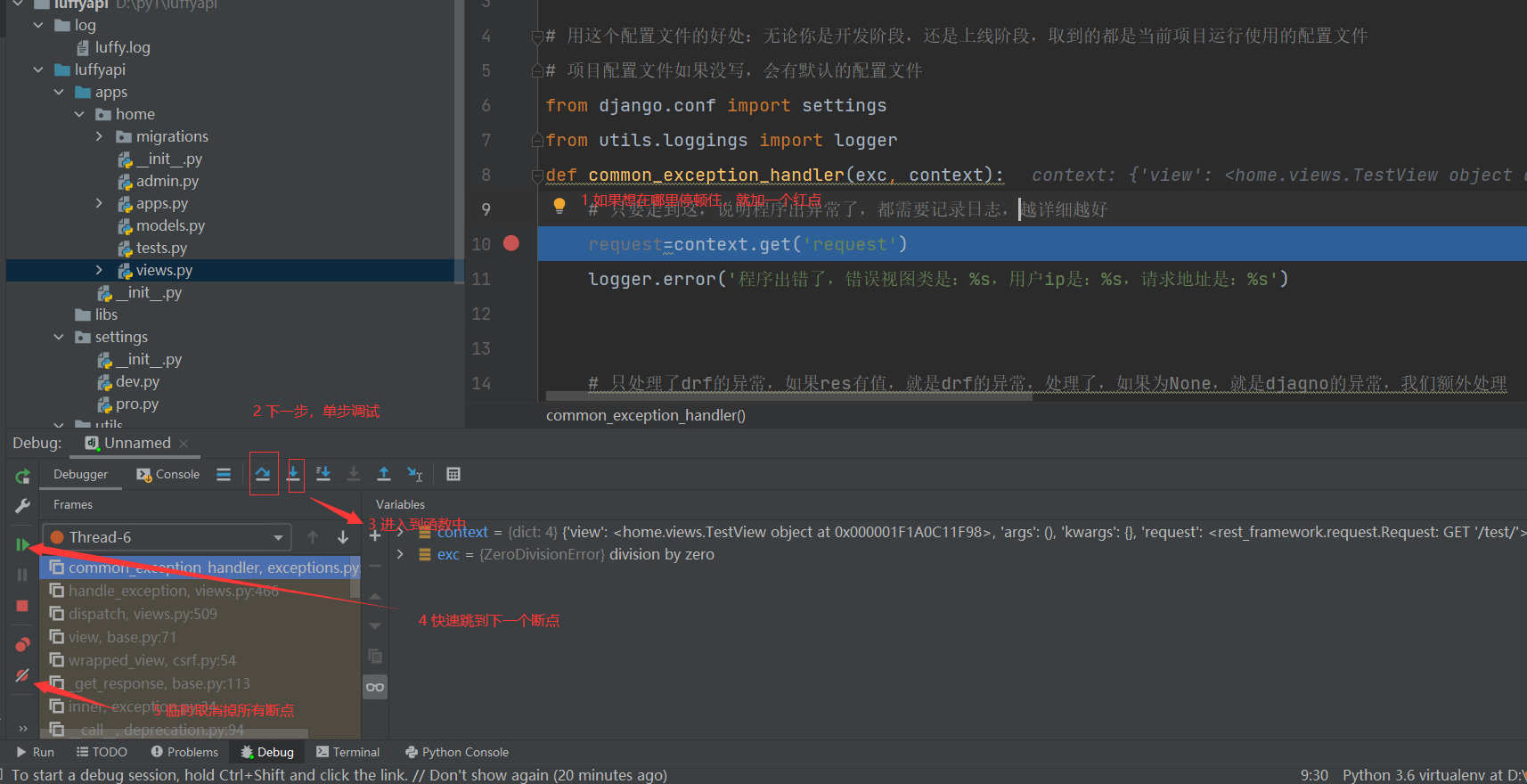1527x784 pixels.
Task: Collapse the log folder
Action: [38, 25]
